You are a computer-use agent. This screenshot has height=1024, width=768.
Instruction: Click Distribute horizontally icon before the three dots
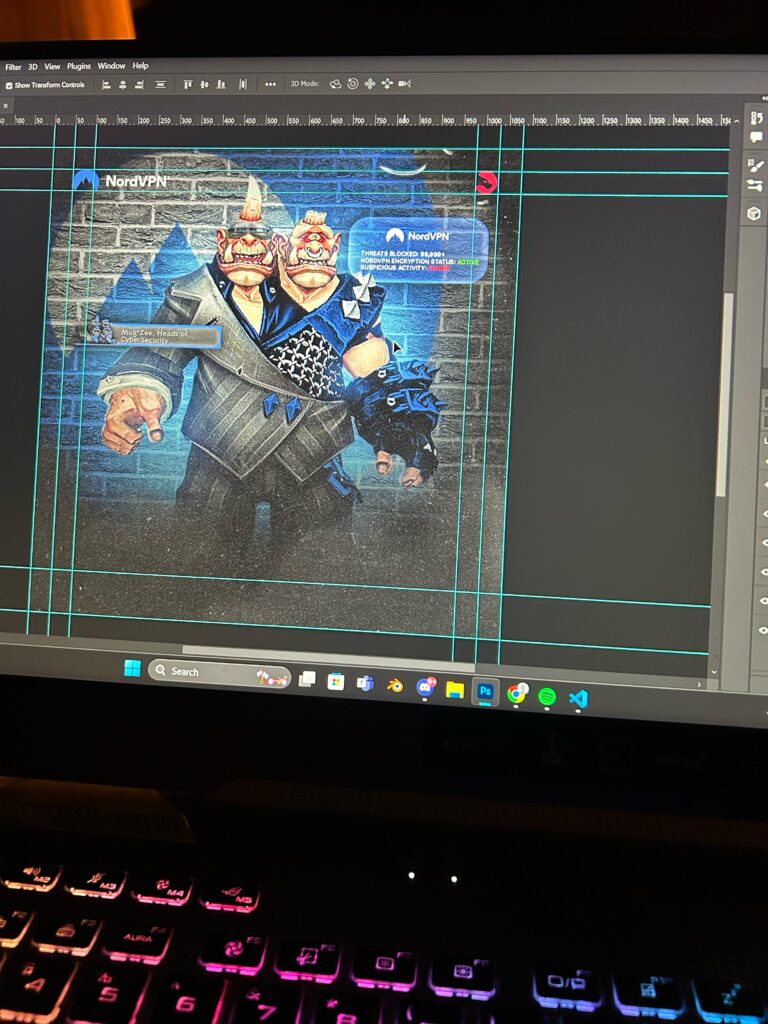point(243,84)
